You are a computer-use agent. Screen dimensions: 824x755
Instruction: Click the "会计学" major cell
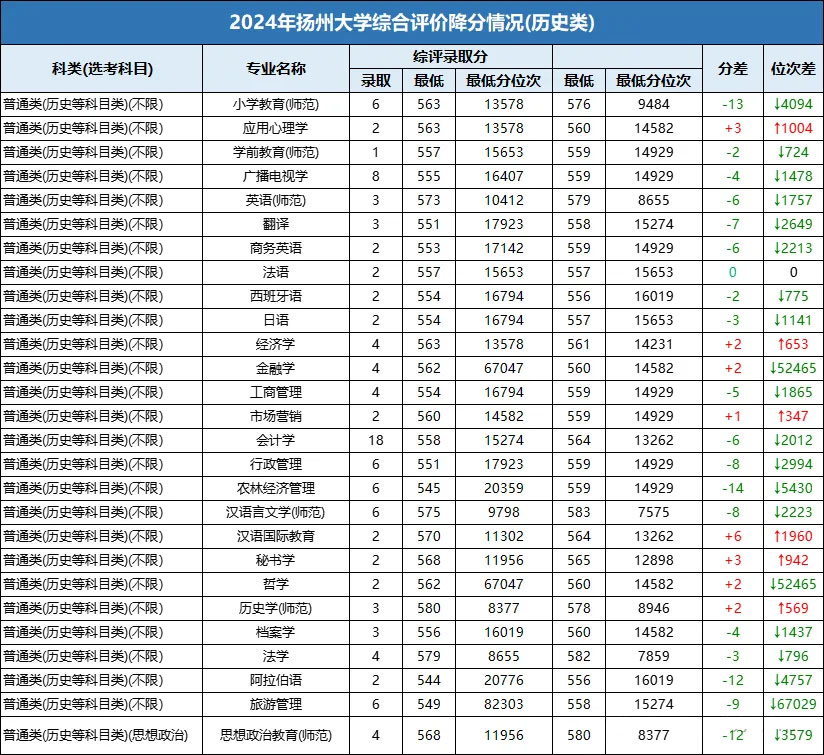(x=276, y=440)
